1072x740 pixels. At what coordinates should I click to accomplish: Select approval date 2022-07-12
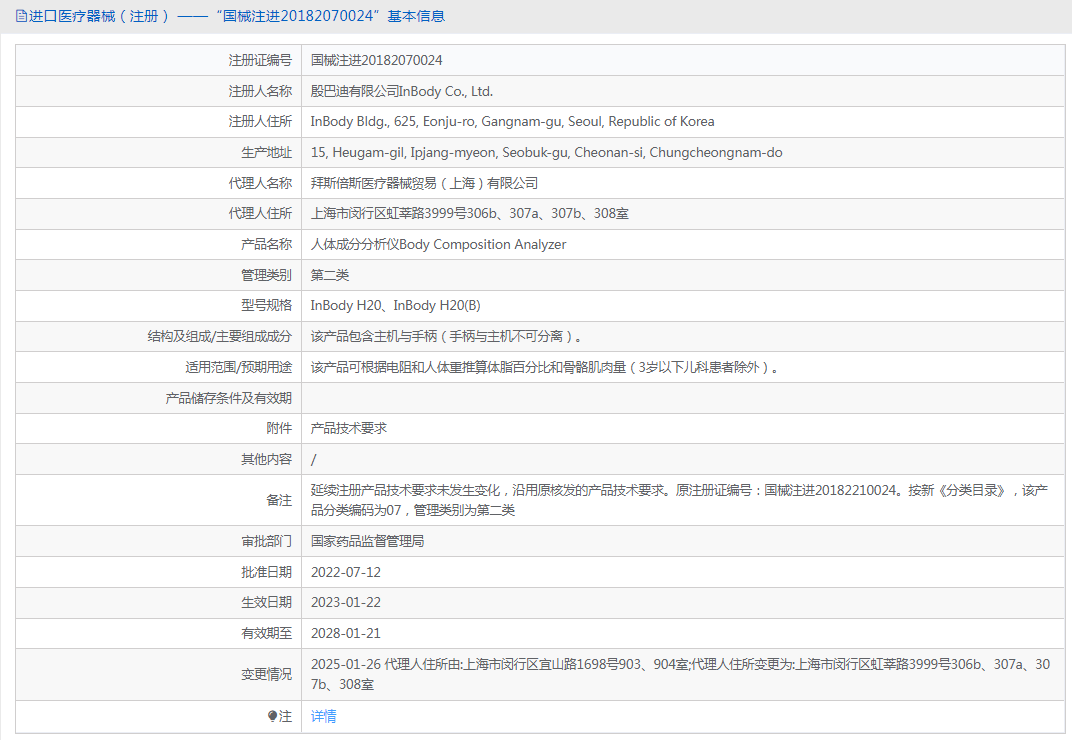click(346, 572)
